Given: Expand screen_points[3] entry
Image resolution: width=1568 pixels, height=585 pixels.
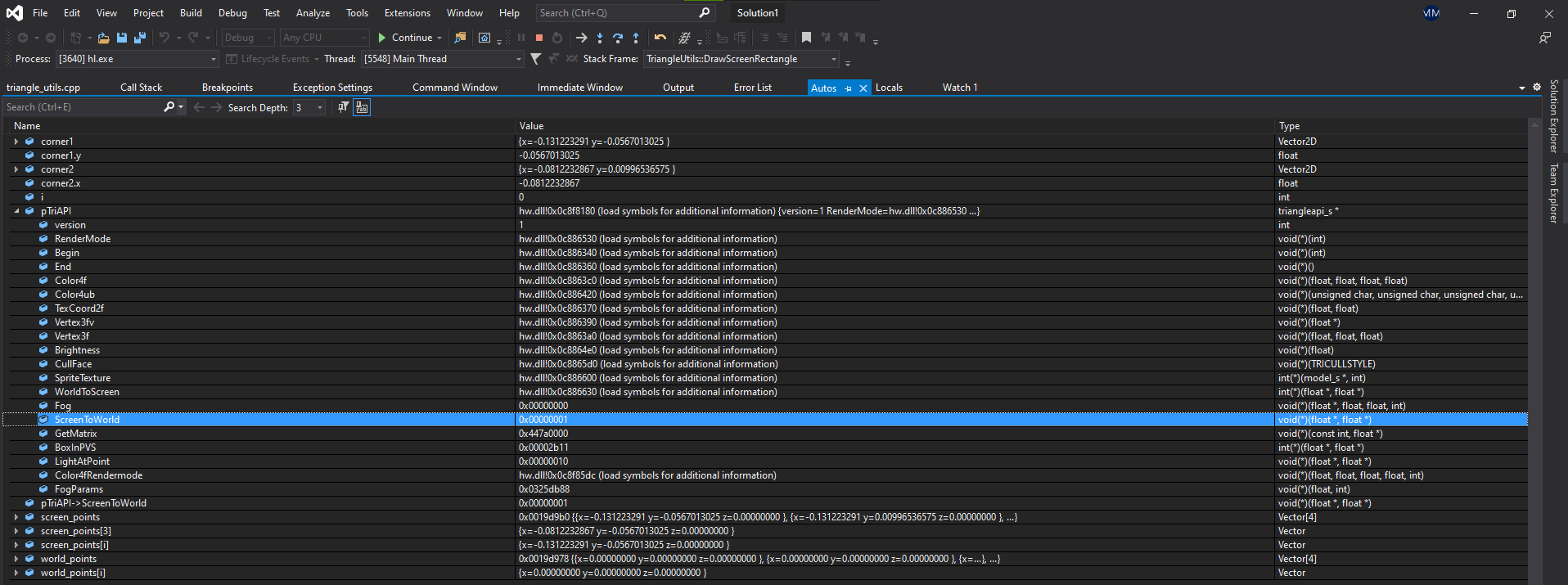Looking at the screenshot, I should pyautogui.click(x=16, y=531).
